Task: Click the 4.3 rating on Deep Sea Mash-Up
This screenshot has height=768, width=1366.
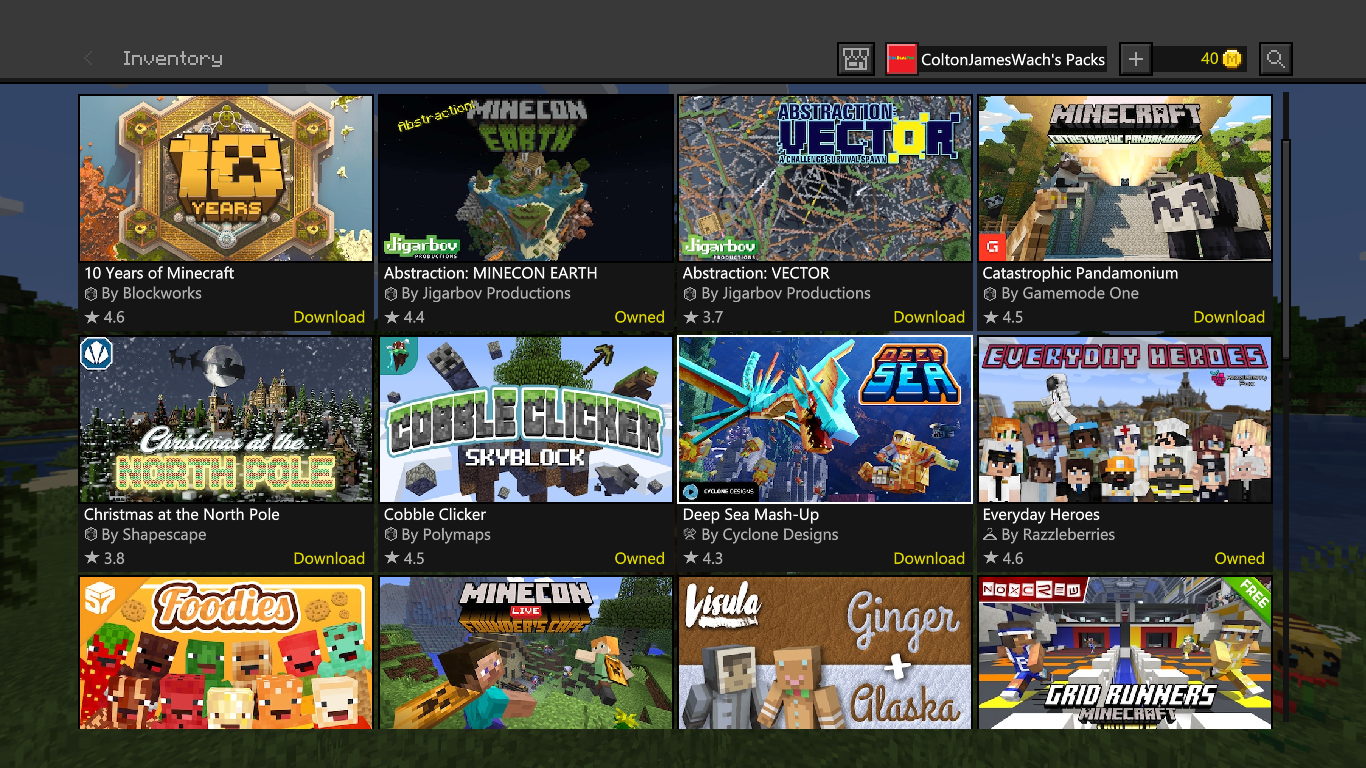Action: 713,559
